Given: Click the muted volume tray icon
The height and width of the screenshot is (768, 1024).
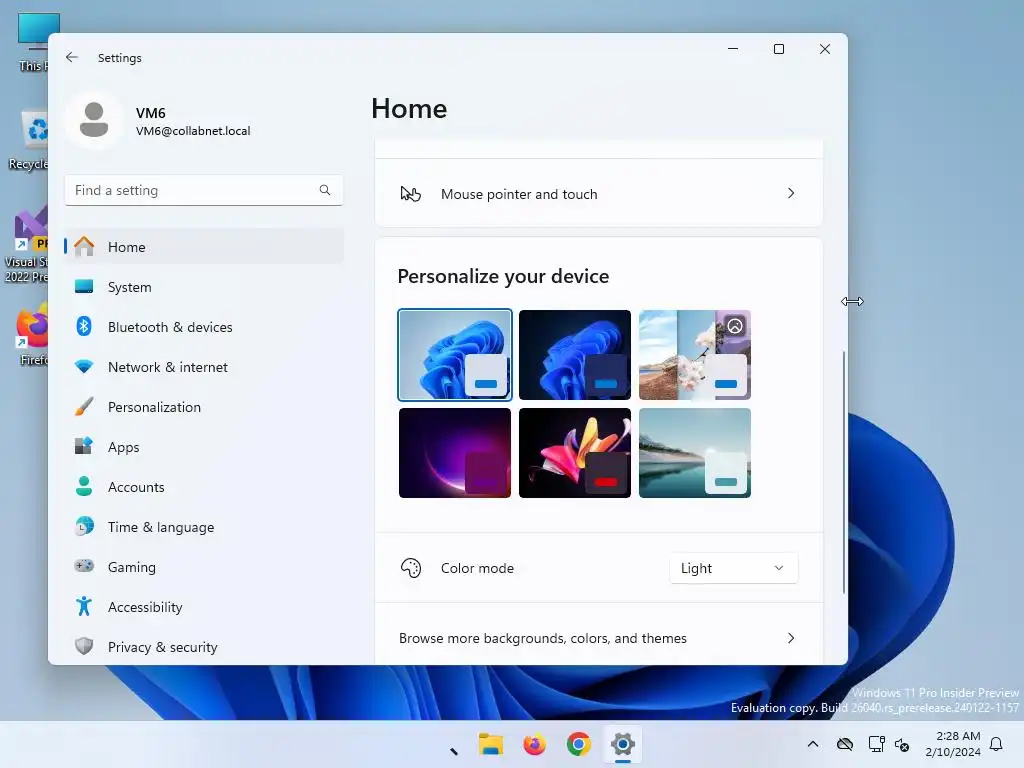Looking at the screenshot, I should (903, 744).
